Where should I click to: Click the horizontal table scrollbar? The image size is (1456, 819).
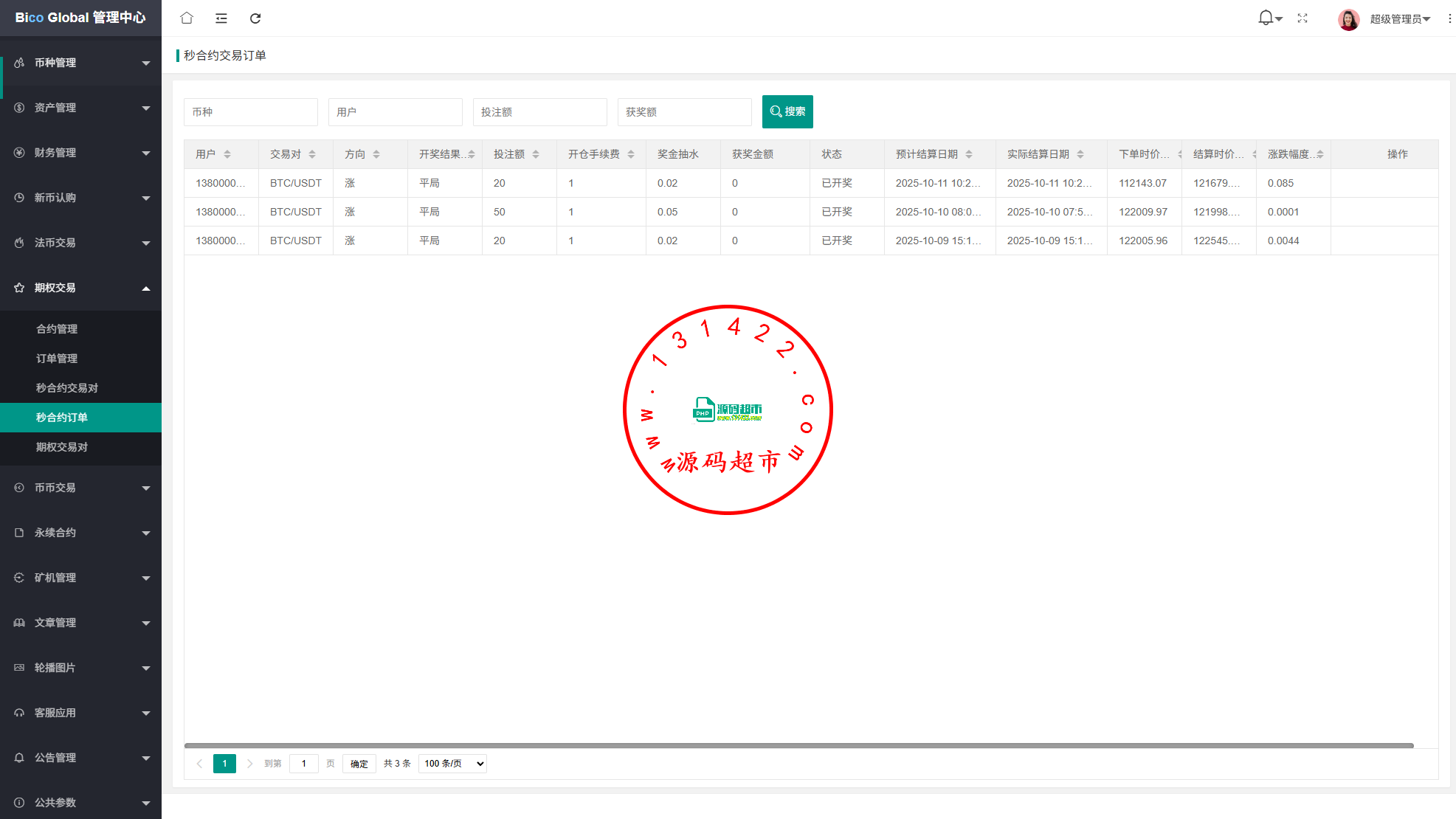point(798,746)
